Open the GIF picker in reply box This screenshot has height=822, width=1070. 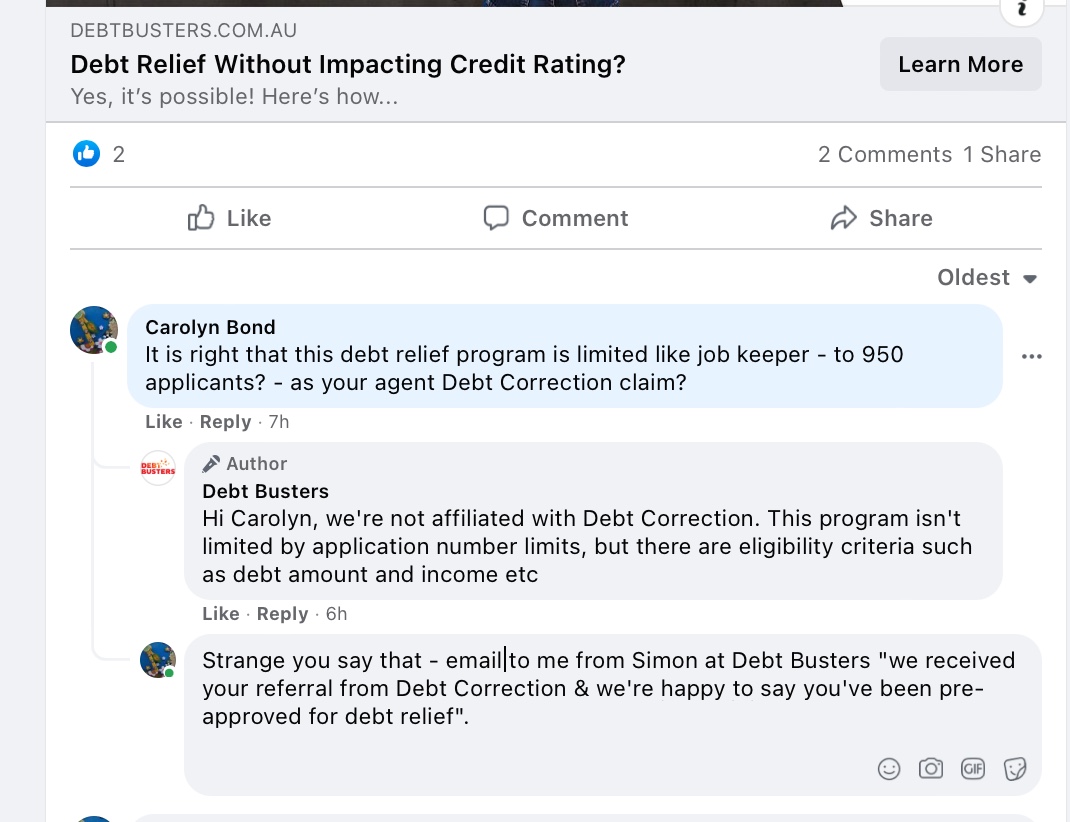973,768
